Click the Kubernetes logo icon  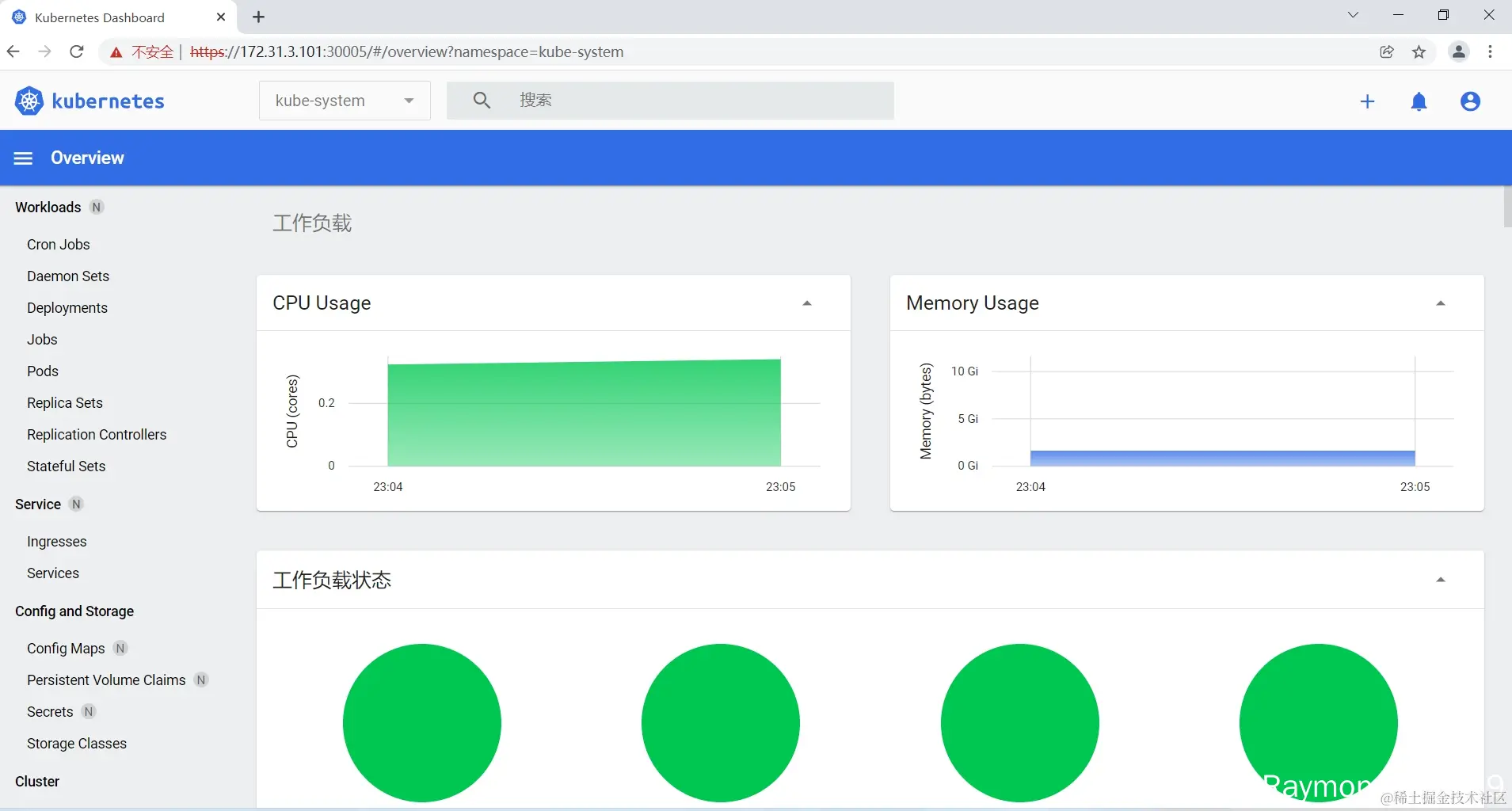pyautogui.click(x=29, y=101)
